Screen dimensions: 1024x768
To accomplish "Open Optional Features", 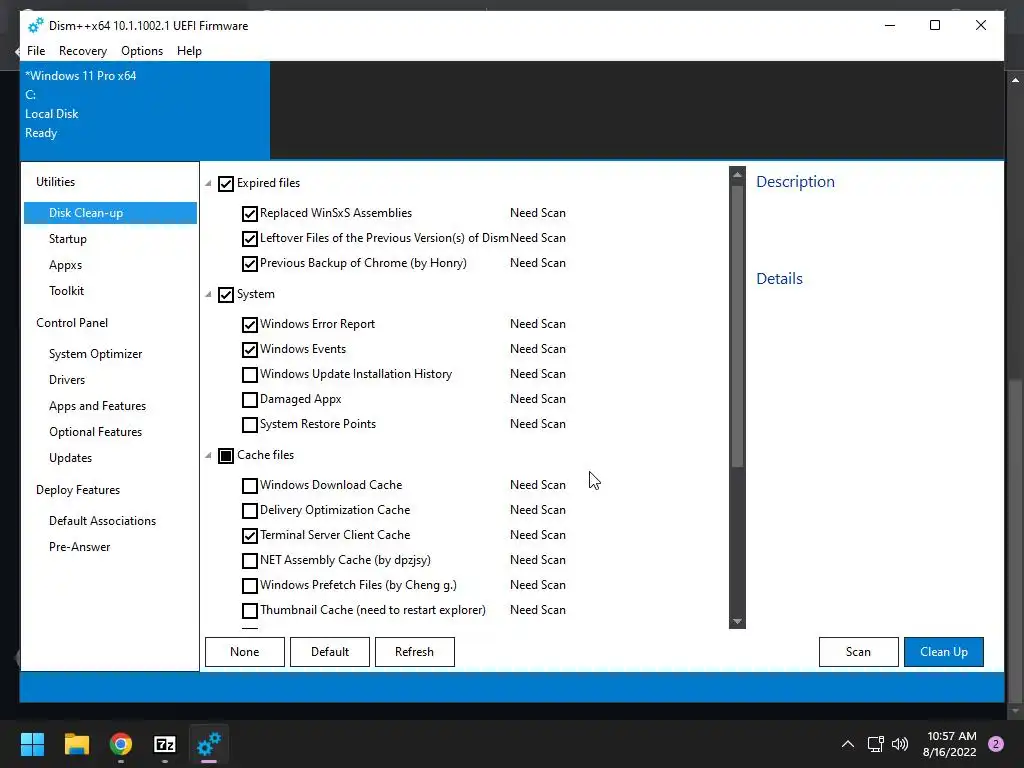I will pyautogui.click(x=95, y=432).
